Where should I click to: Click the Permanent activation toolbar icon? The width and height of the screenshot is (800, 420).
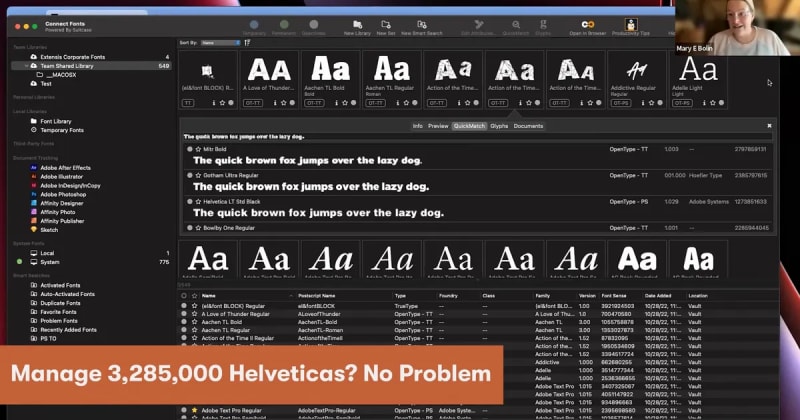click(x=284, y=24)
